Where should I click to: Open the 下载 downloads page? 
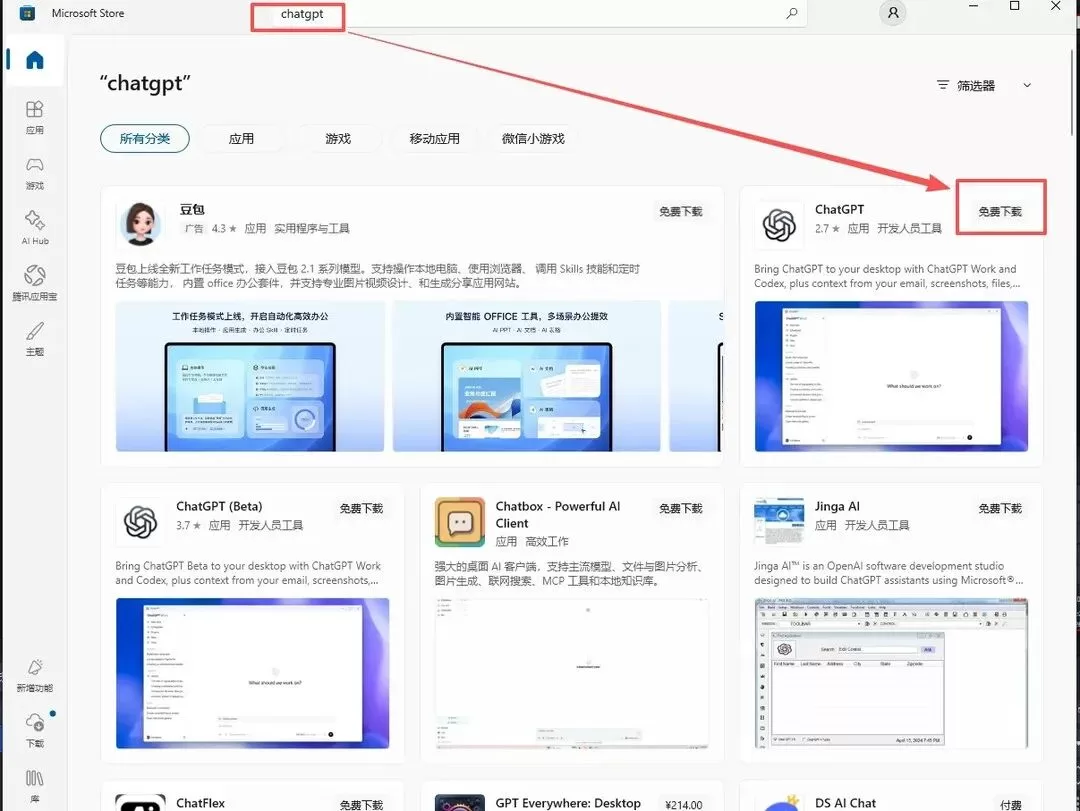(x=34, y=730)
